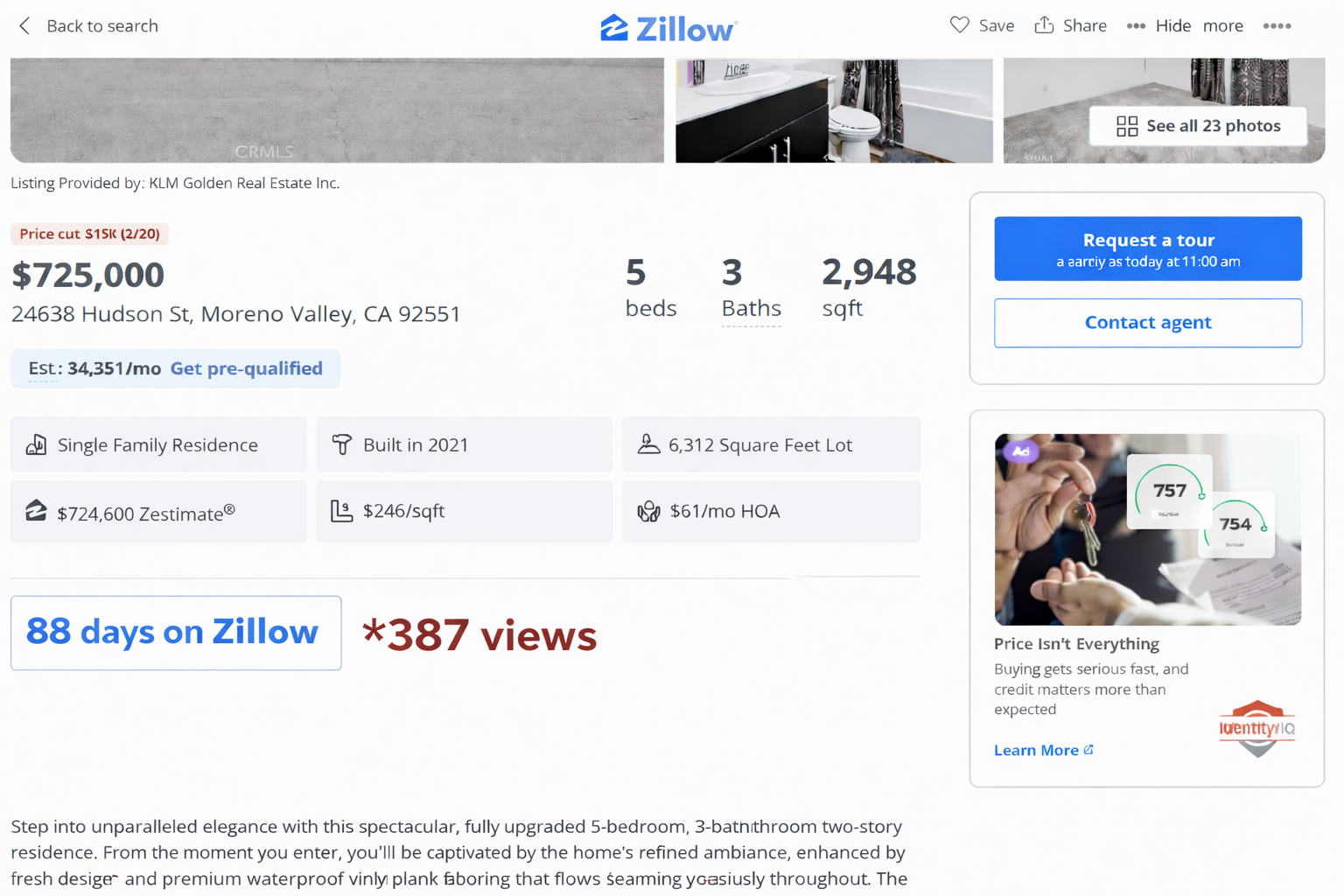This screenshot has height=896, width=1344.
Task: Click the Request a tour button
Action: (x=1148, y=248)
